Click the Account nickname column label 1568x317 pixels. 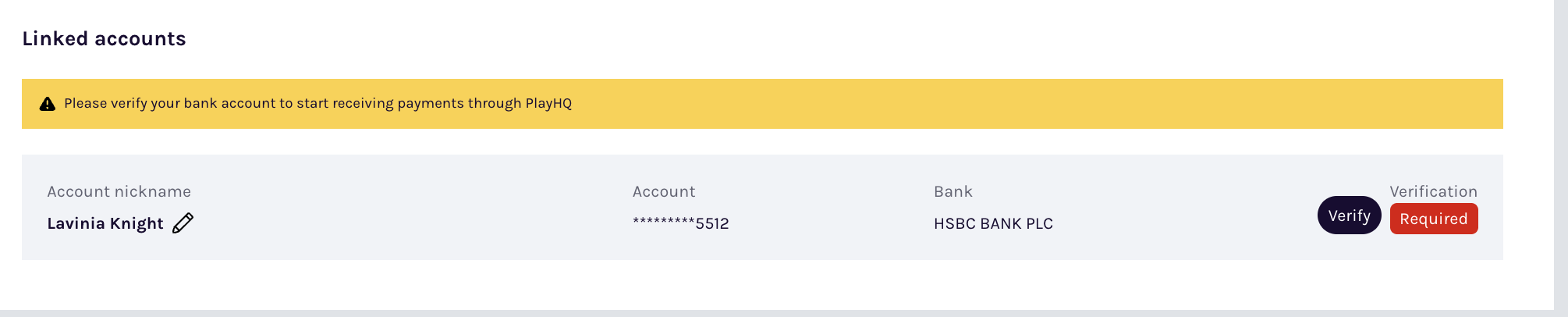(119, 191)
